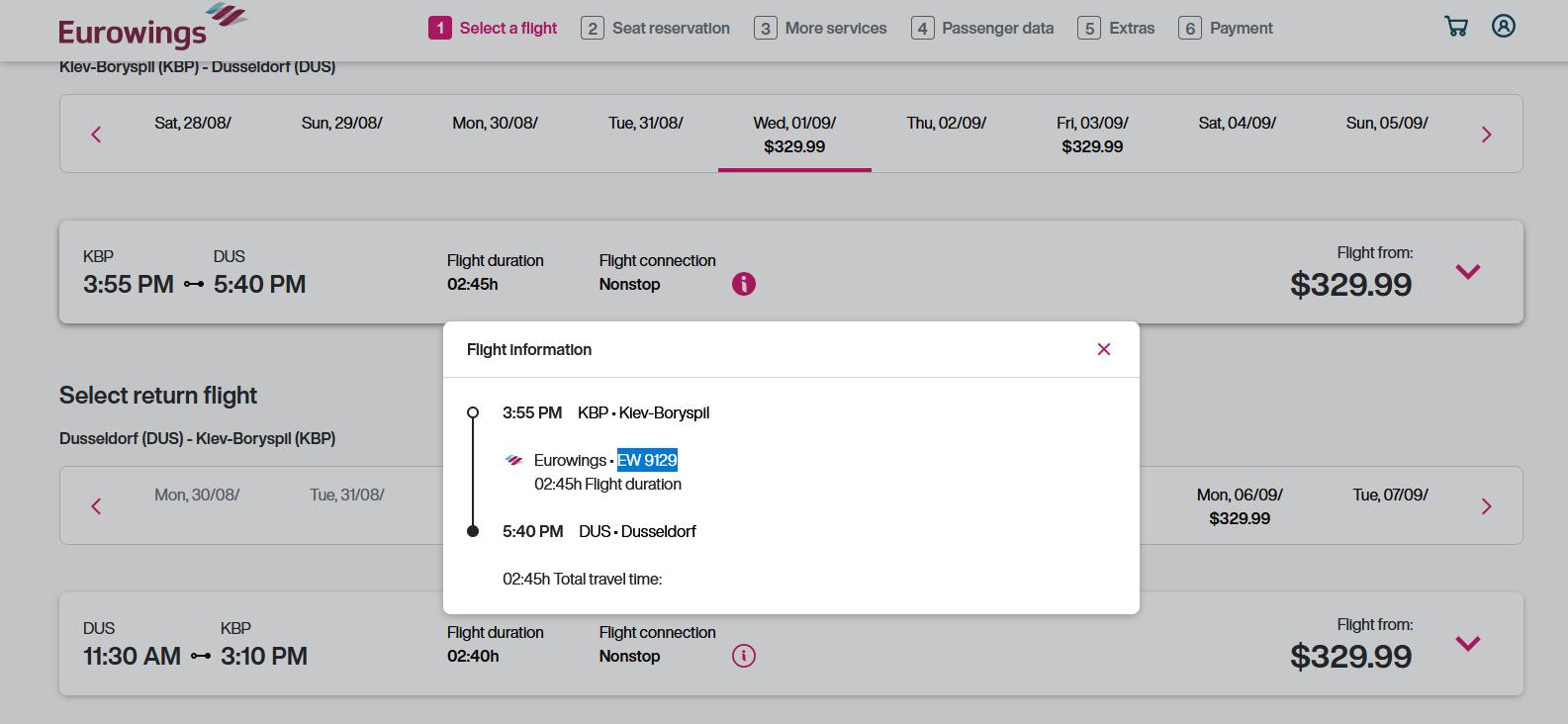Choose Mon, 06/09 return date
The width and height of the screenshot is (1568, 724).
point(1239,506)
